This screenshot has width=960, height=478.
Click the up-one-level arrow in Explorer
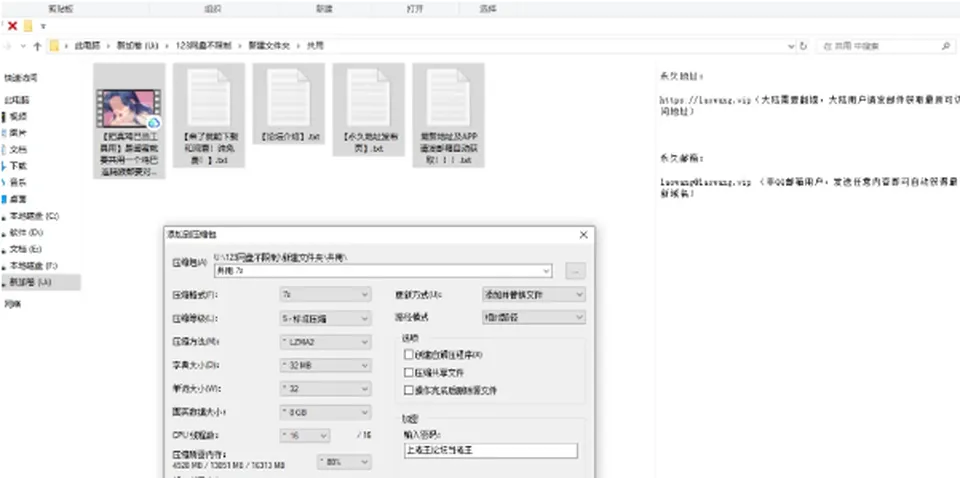coord(37,46)
